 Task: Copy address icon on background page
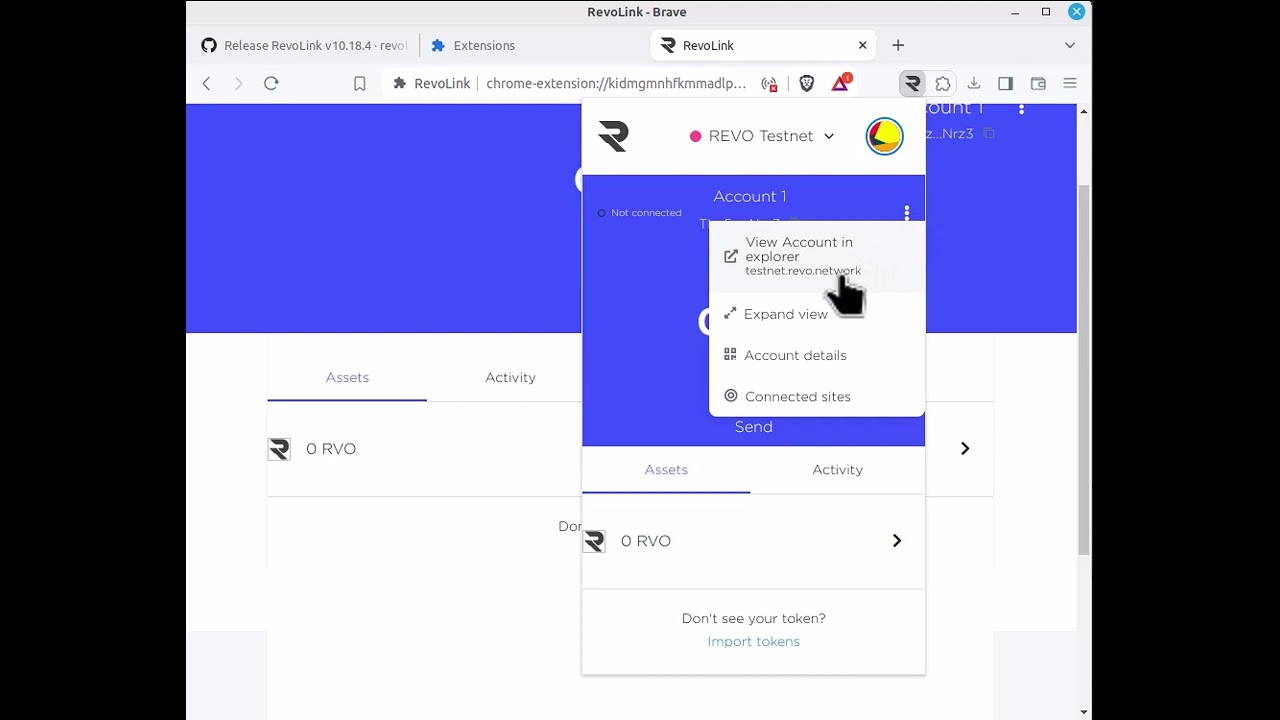(x=989, y=134)
